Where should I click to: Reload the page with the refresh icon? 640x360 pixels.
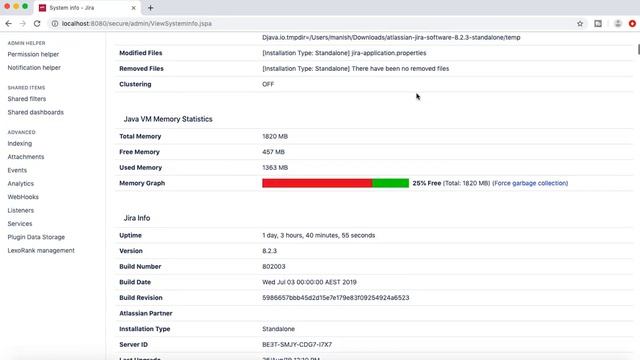point(37,24)
